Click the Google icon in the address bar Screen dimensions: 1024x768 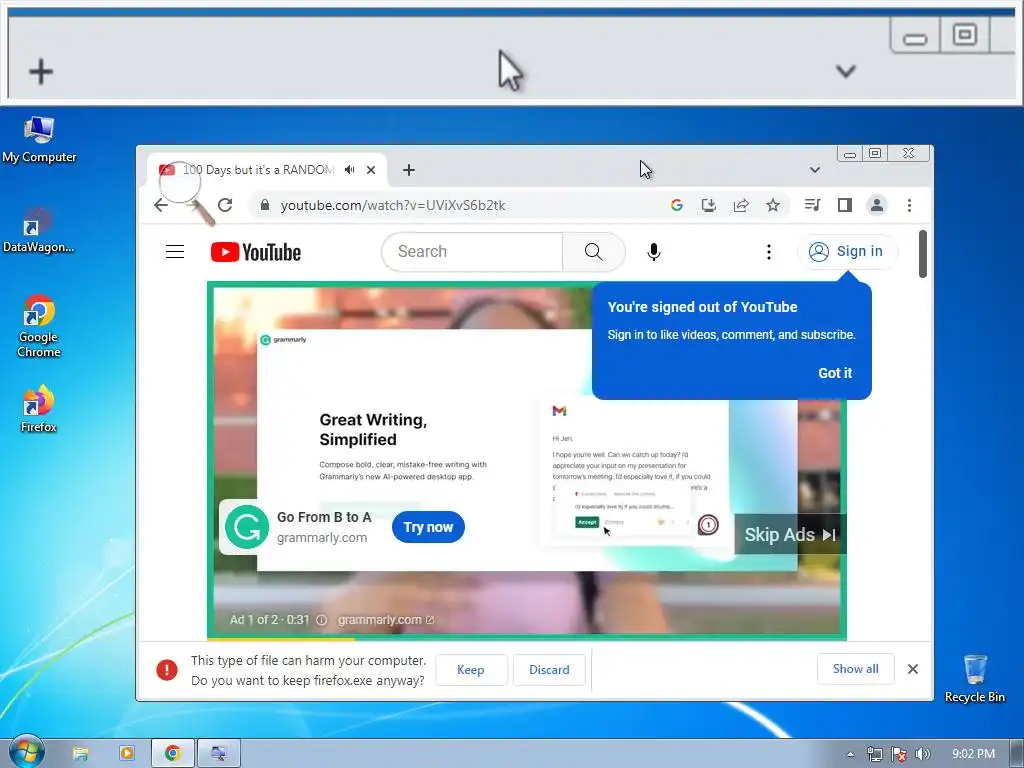tap(677, 205)
